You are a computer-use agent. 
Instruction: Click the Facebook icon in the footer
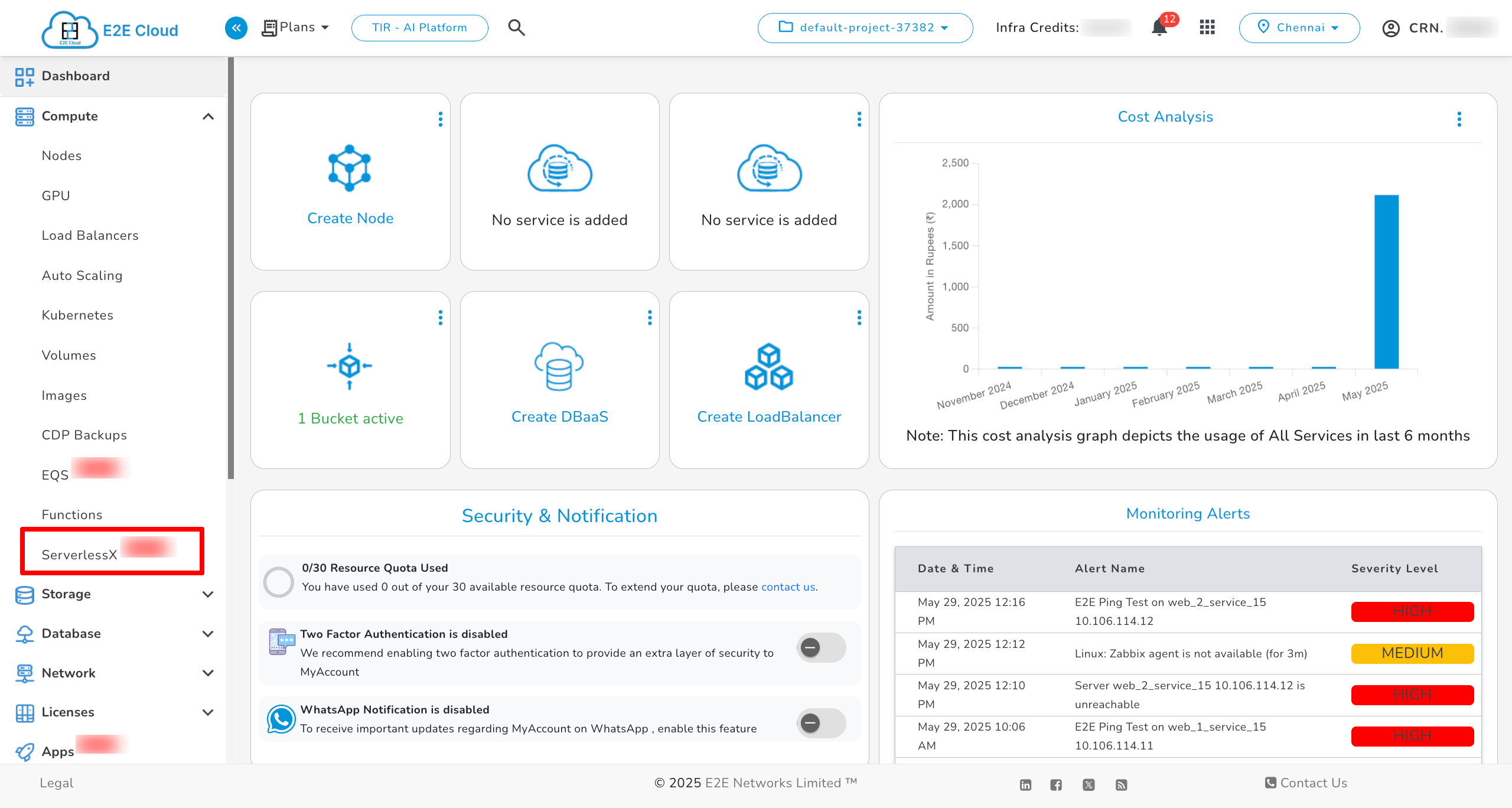pos(1056,784)
